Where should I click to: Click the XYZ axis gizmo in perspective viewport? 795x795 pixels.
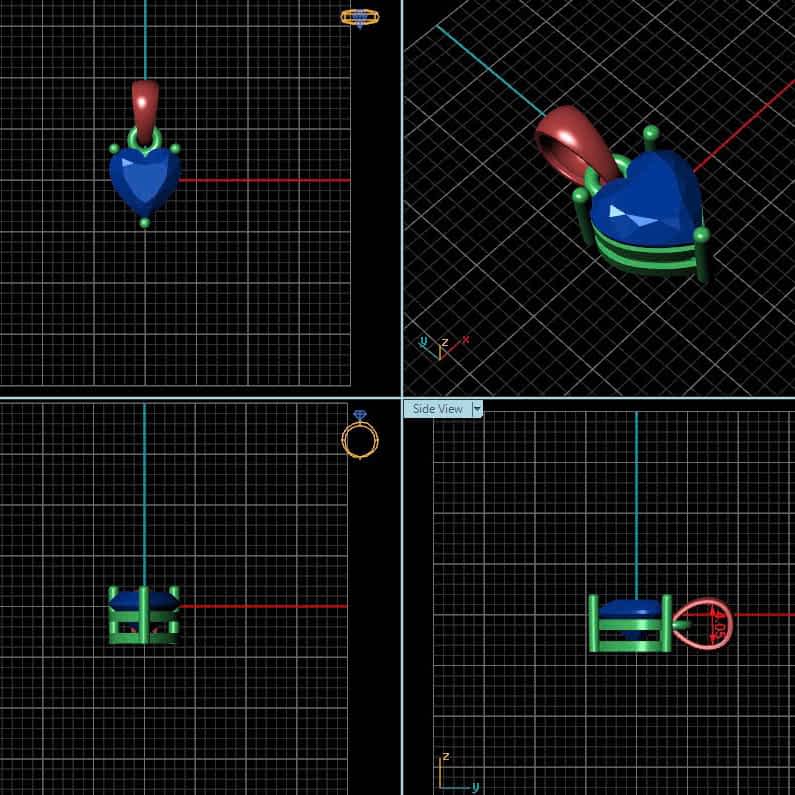tap(442, 345)
